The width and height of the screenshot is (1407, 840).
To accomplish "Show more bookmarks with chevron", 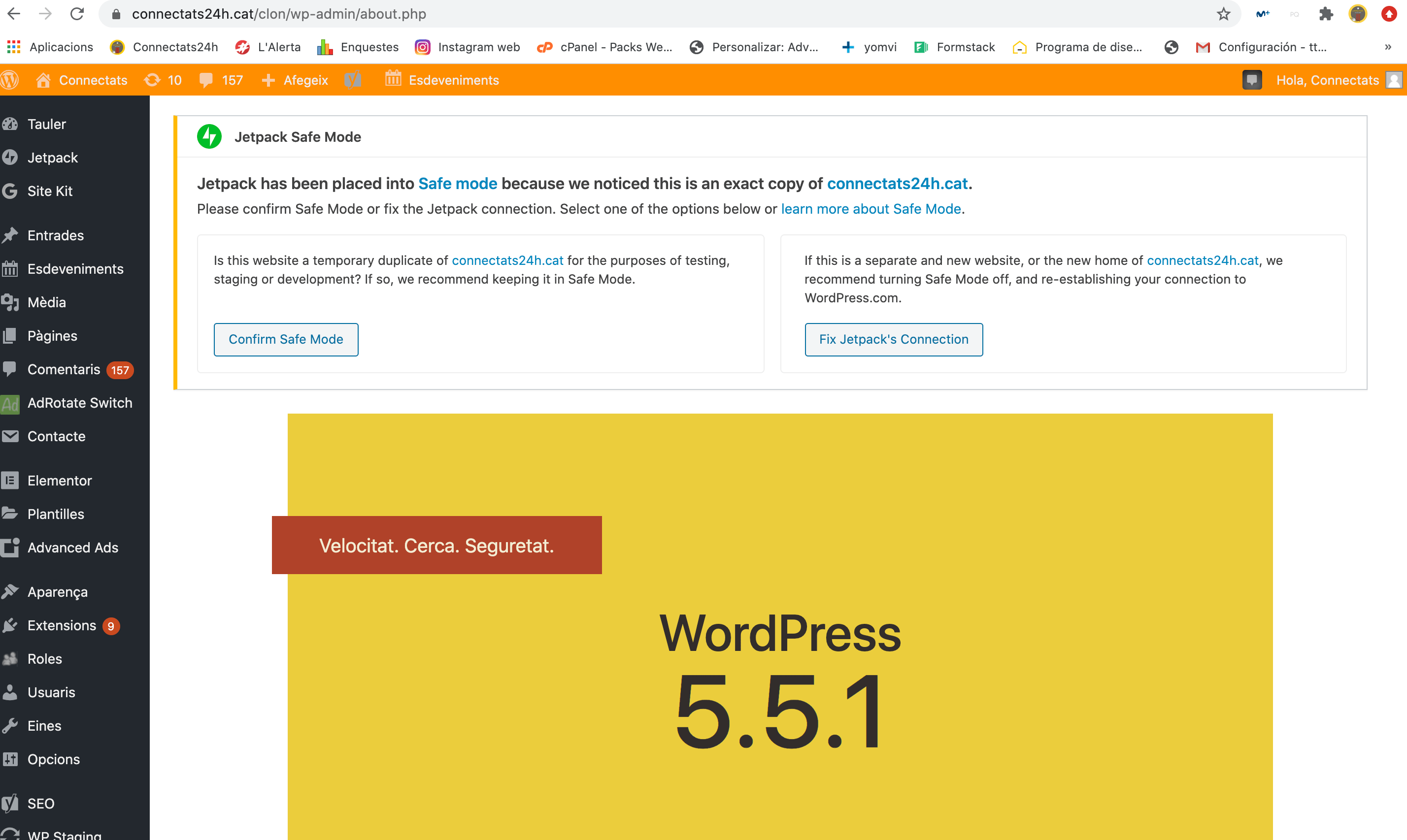I will point(1388,47).
